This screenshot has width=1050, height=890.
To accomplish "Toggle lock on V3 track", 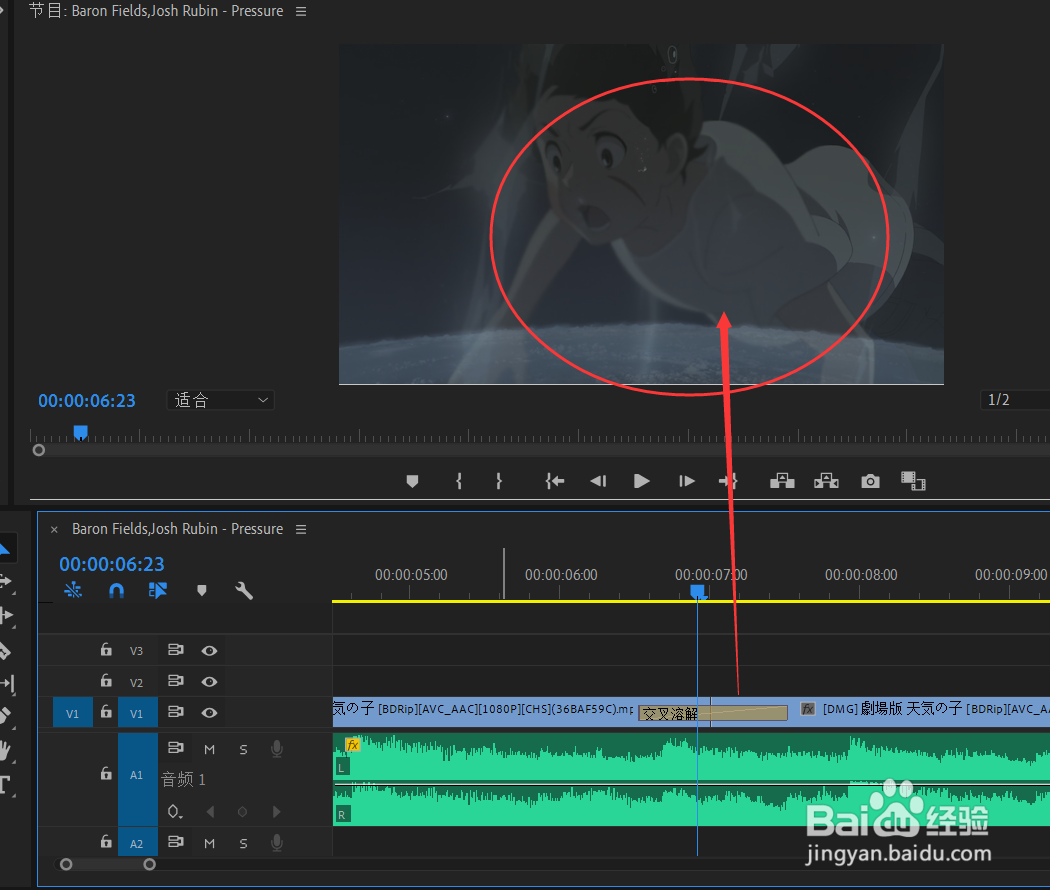I will 106,649.
